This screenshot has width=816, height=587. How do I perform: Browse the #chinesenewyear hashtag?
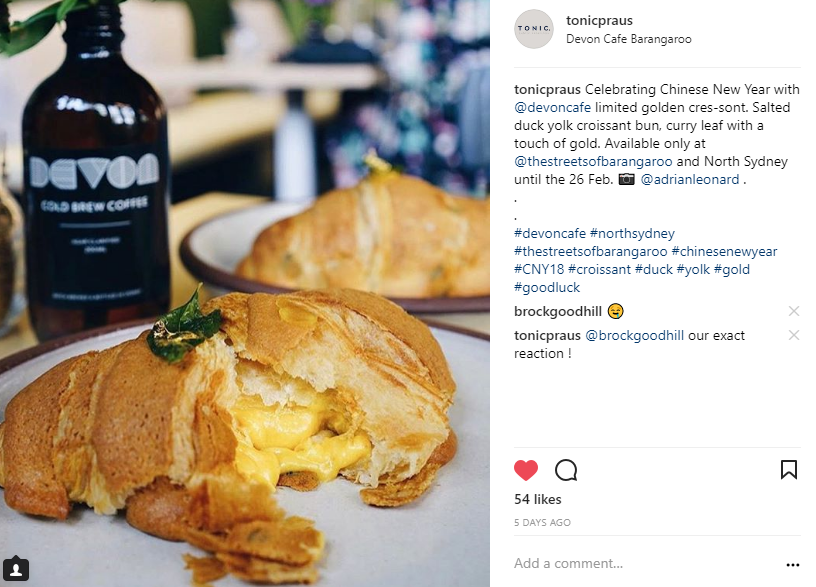pyautogui.click(x=724, y=251)
